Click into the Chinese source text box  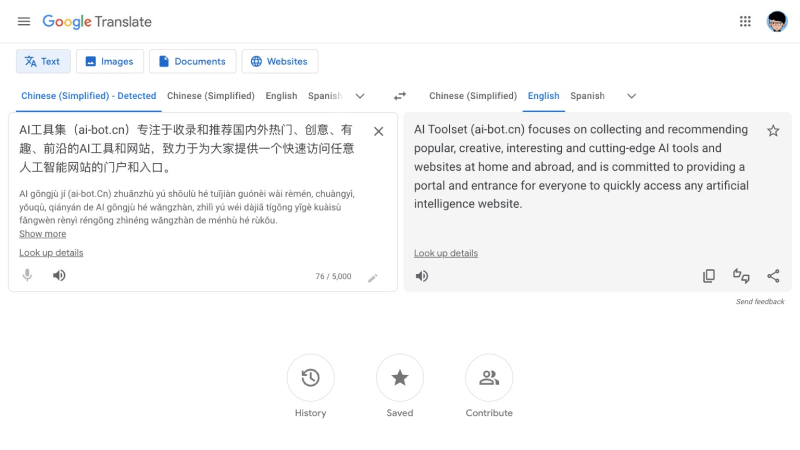pyautogui.click(x=187, y=148)
